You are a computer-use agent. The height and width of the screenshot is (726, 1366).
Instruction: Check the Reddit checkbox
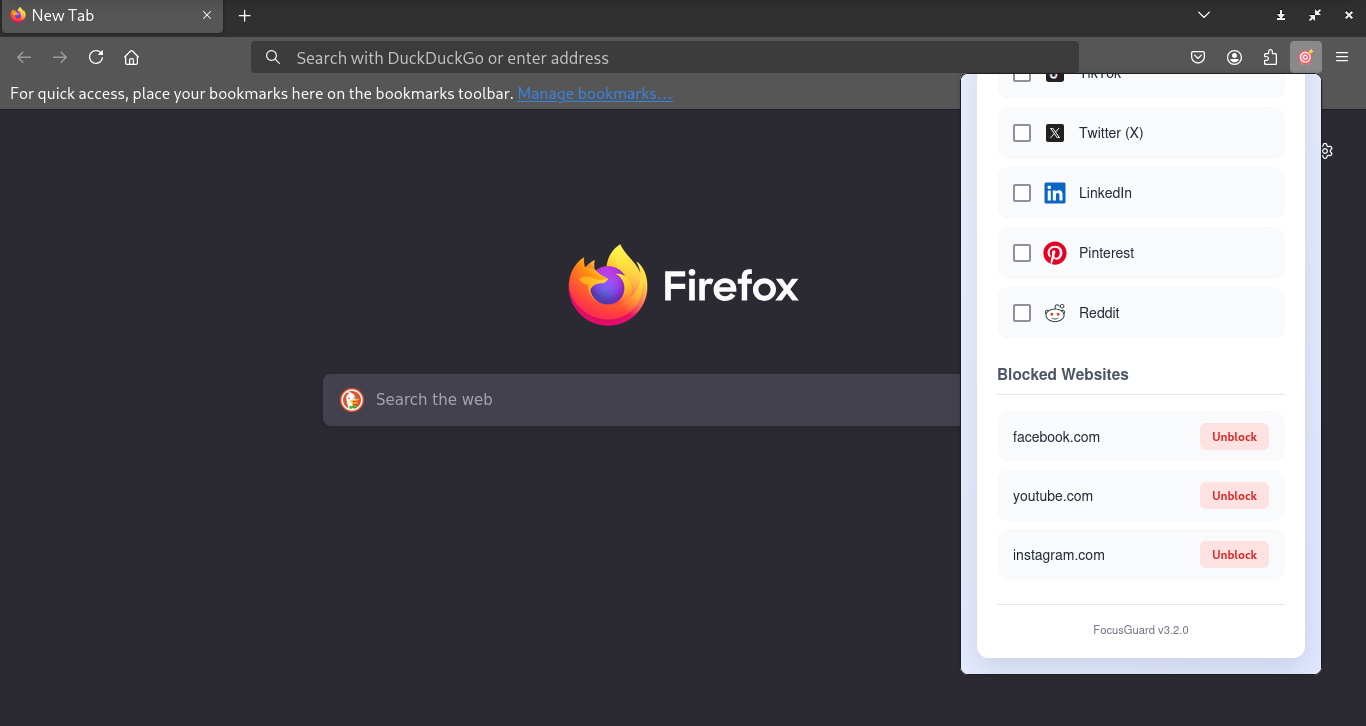[x=1022, y=313]
